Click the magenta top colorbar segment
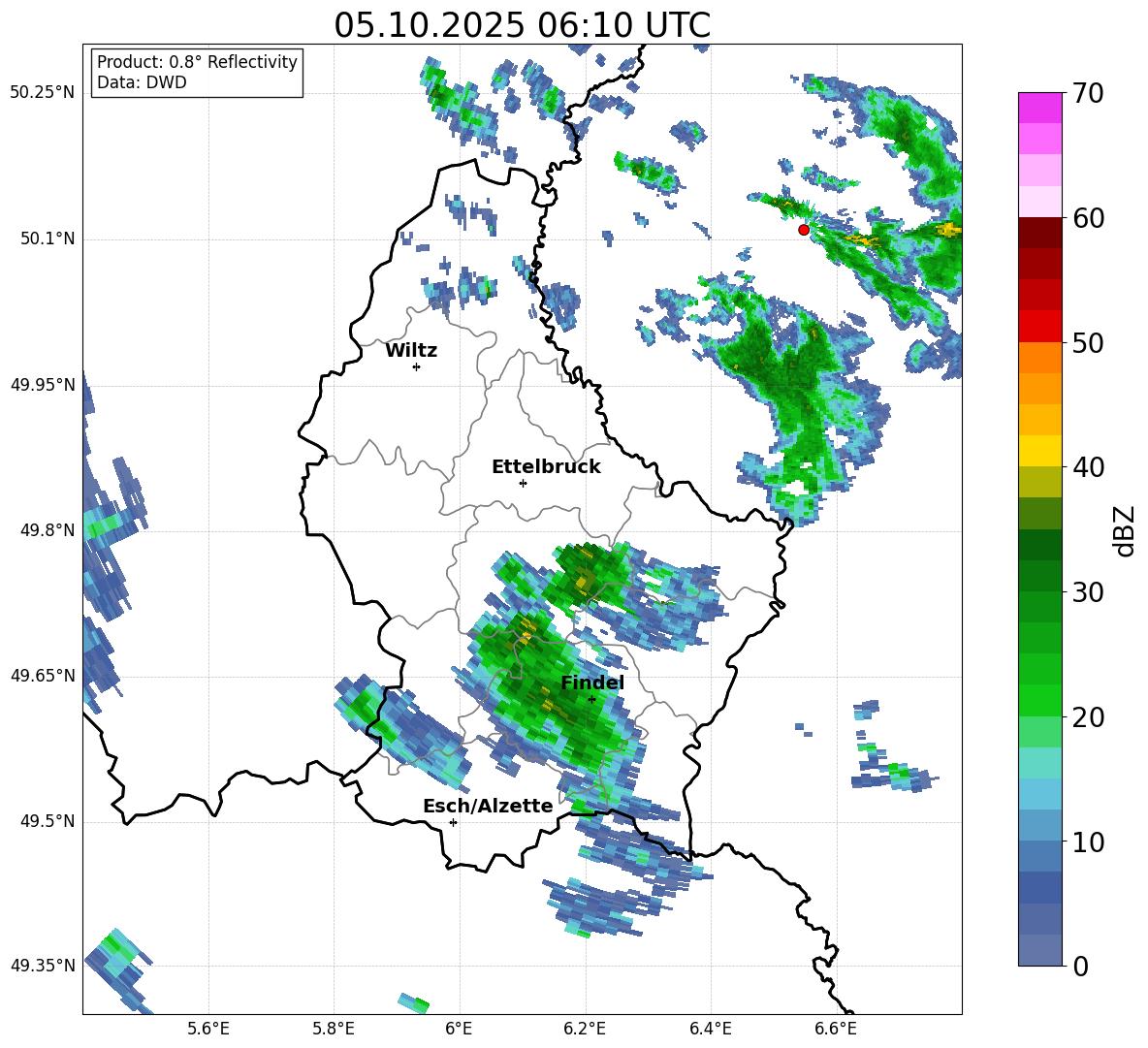The width and height of the screenshot is (1148, 1048). pyautogui.click(x=1039, y=109)
